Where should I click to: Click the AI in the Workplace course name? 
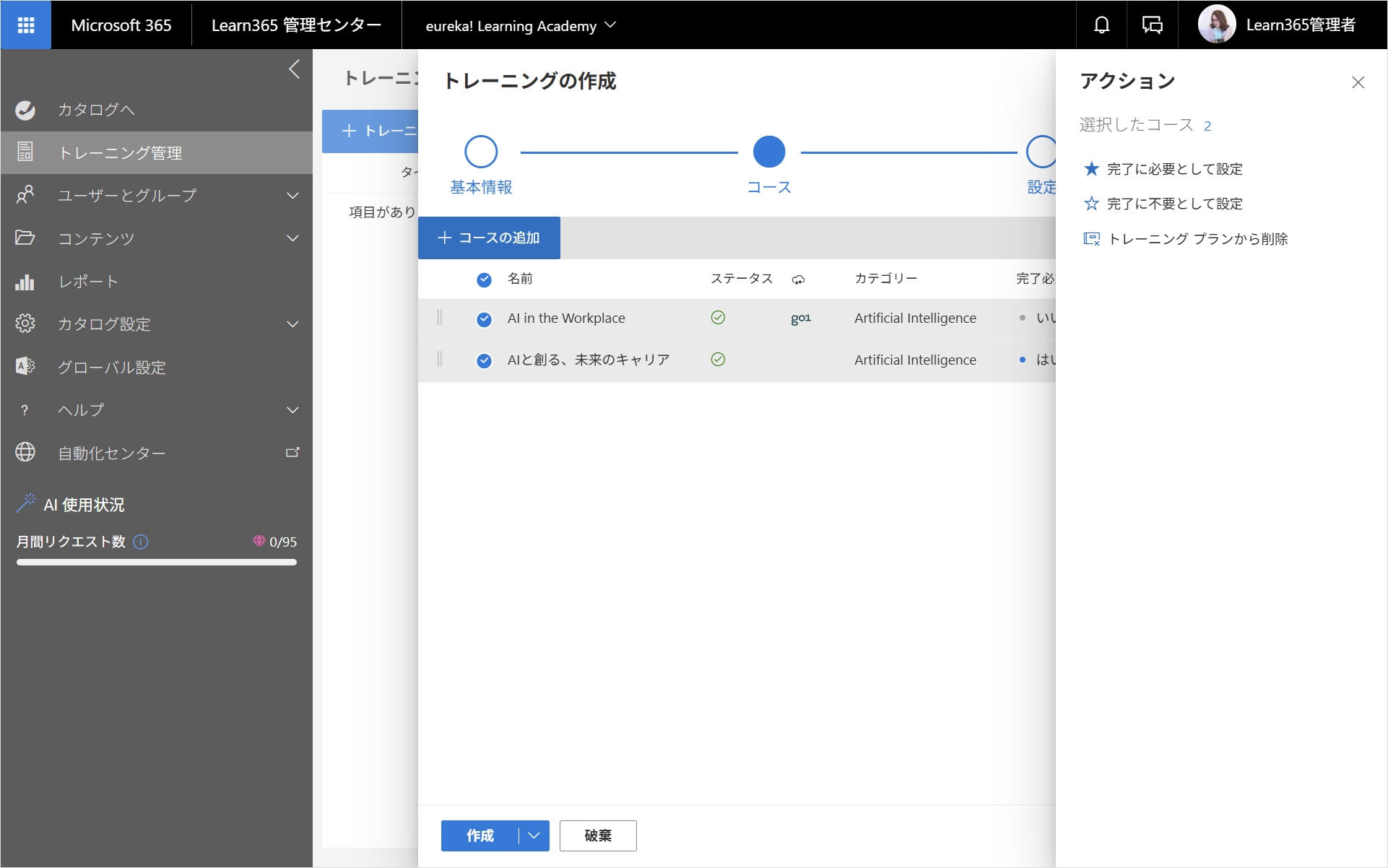point(566,318)
